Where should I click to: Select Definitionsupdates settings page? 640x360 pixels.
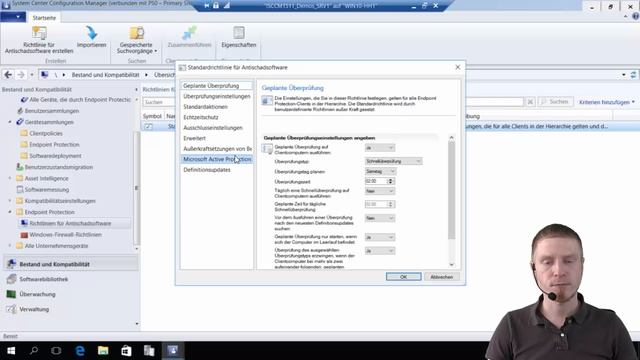point(216,170)
